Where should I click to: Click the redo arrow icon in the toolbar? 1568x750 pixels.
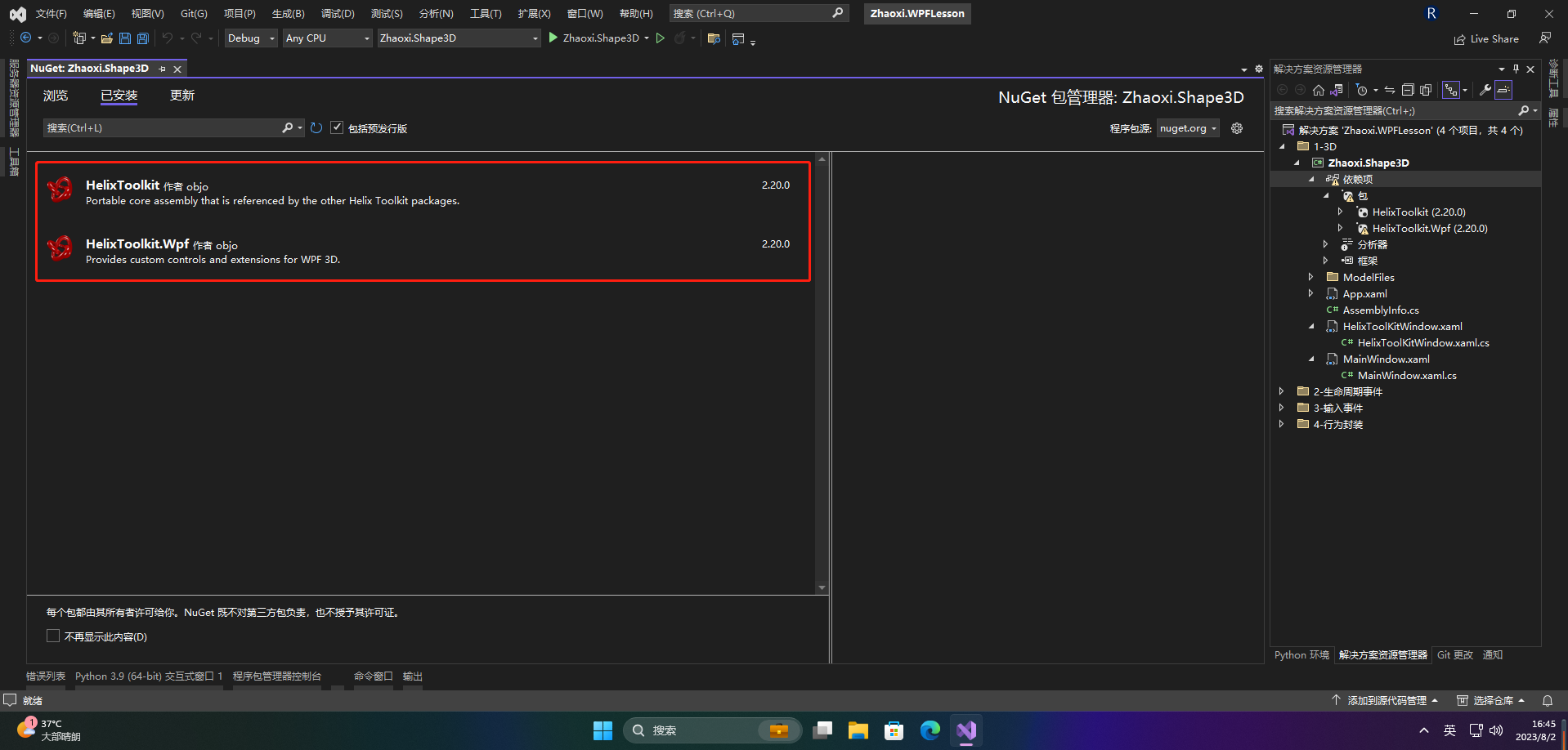tap(196, 38)
